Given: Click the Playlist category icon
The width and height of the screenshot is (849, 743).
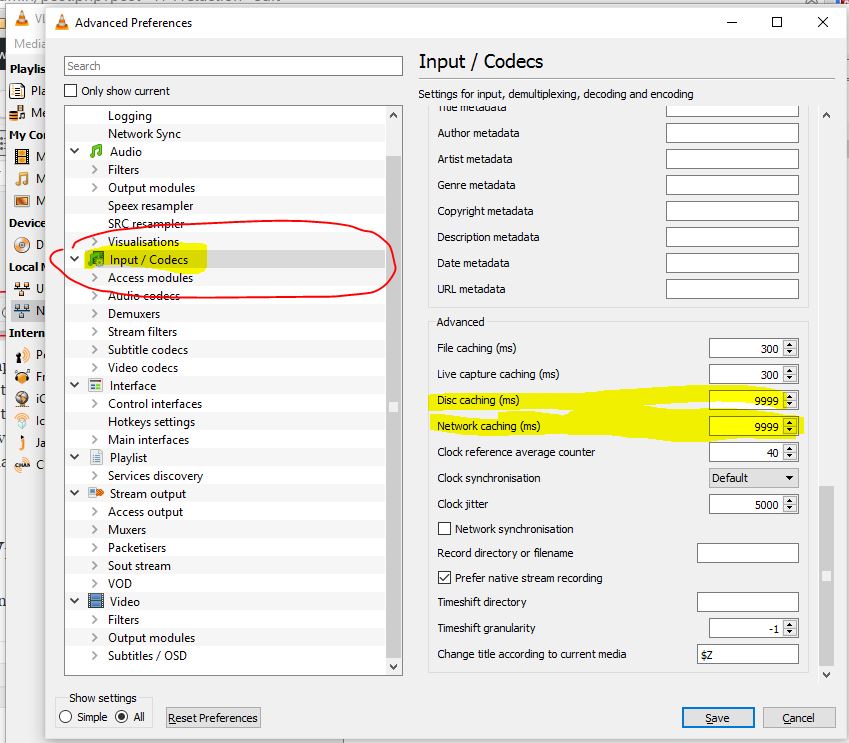Looking at the screenshot, I should (96, 458).
